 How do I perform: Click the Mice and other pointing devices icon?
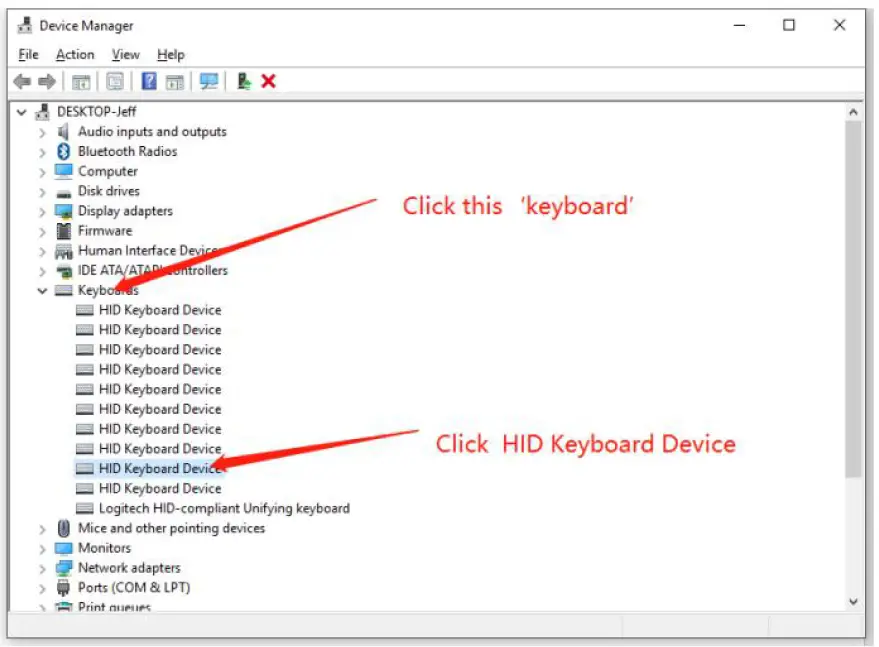[x=63, y=528]
